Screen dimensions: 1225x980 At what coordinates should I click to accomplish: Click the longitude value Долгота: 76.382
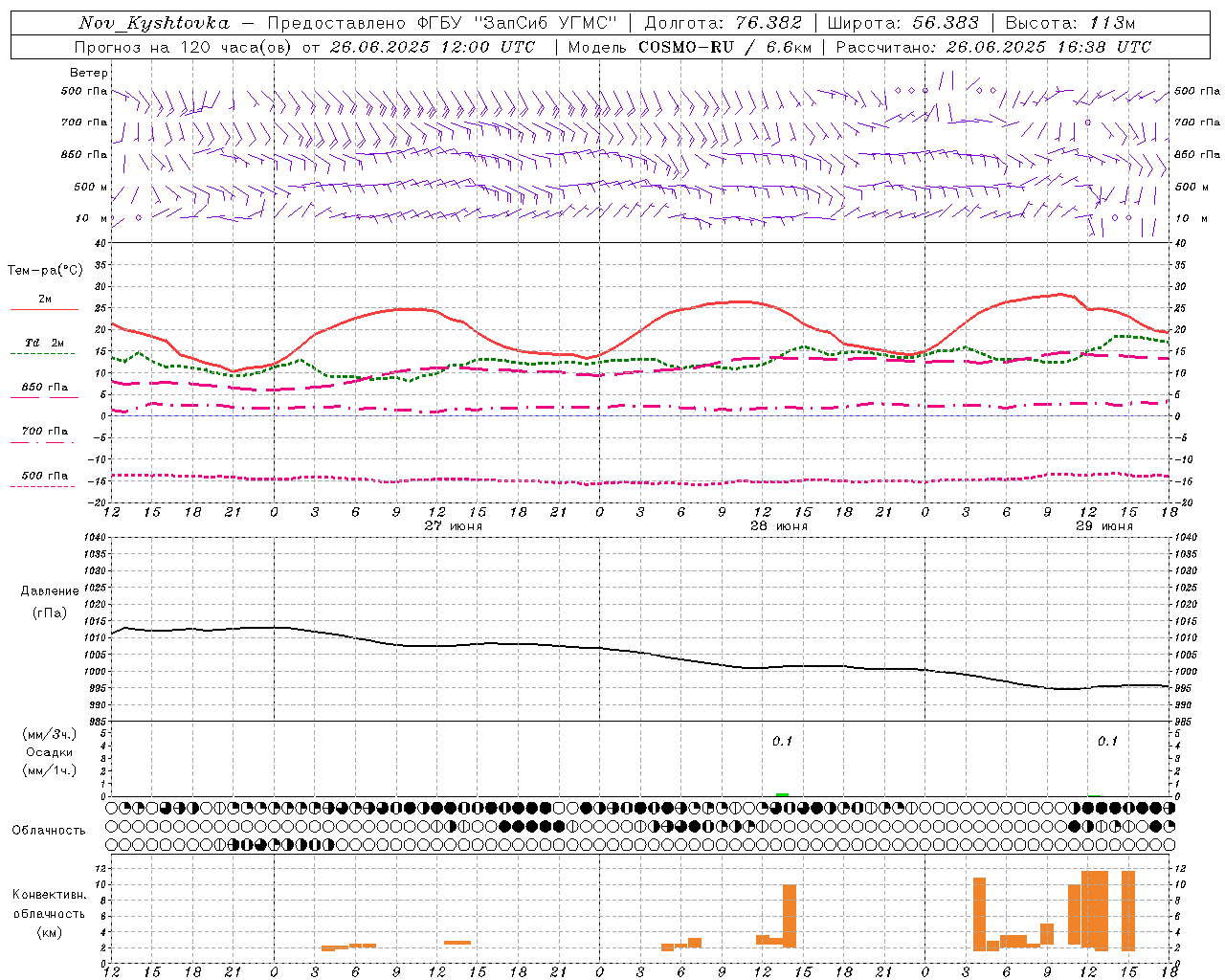(724, 23)
